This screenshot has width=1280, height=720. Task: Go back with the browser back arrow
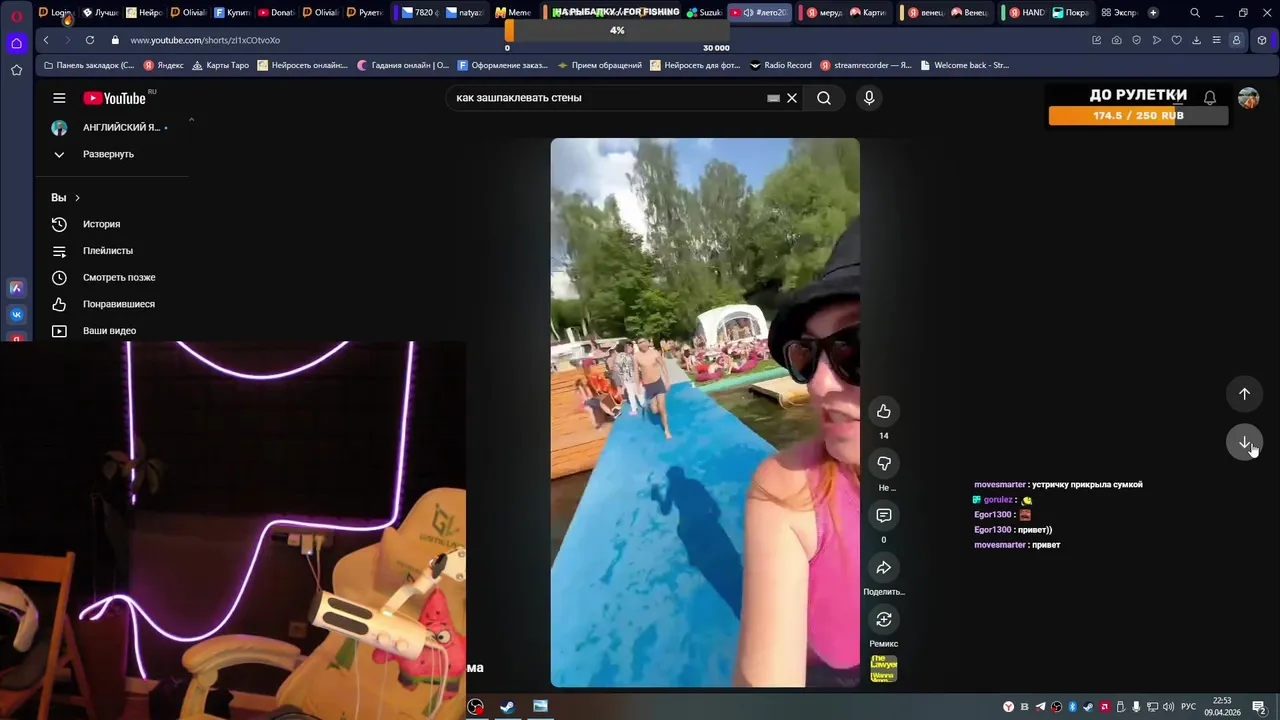[x=46, y=40]
